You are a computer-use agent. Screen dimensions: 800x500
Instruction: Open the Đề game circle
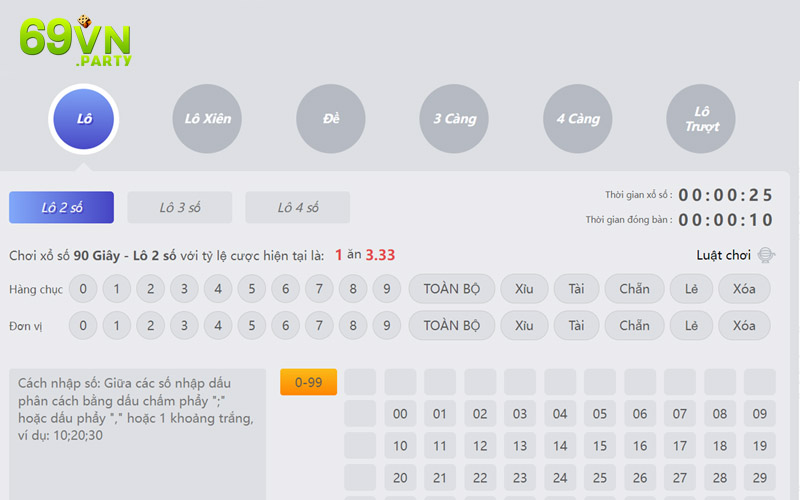[331, 119]
